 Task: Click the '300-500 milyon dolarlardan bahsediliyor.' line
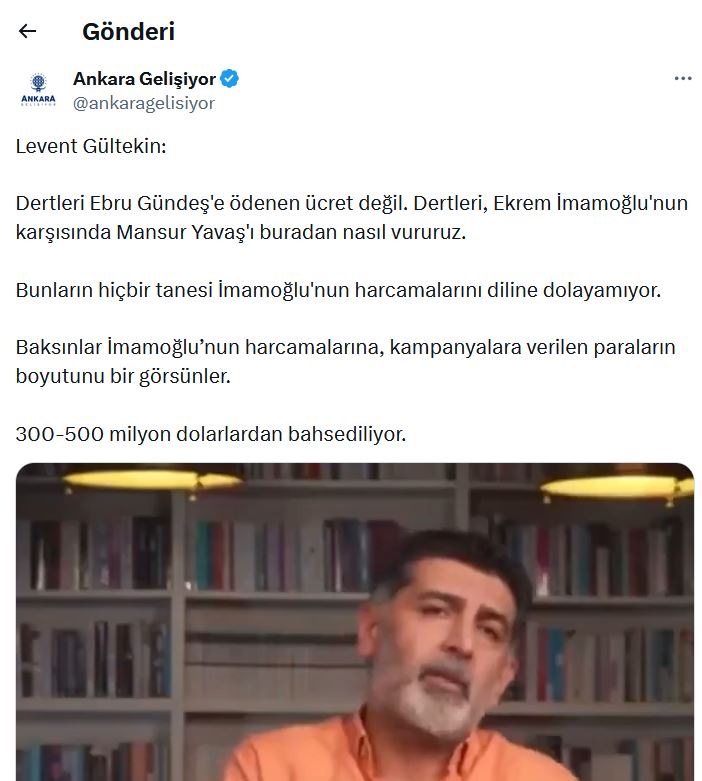tap(211, 434)
